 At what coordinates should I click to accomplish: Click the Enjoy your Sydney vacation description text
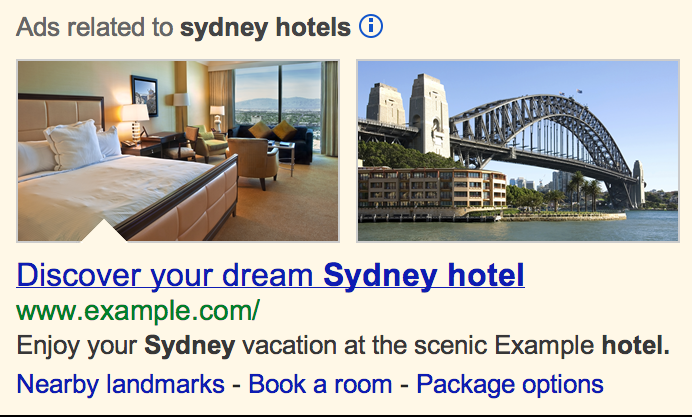(x=343, y=346)
